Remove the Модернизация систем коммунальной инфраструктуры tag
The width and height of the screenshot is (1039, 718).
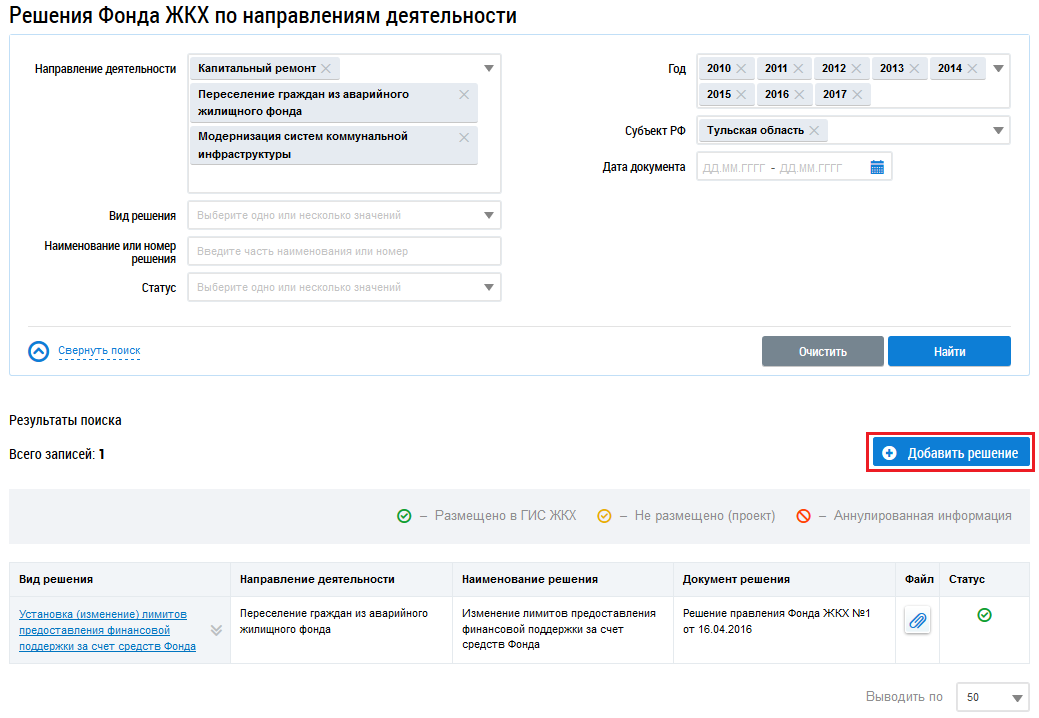pos(464,138)
